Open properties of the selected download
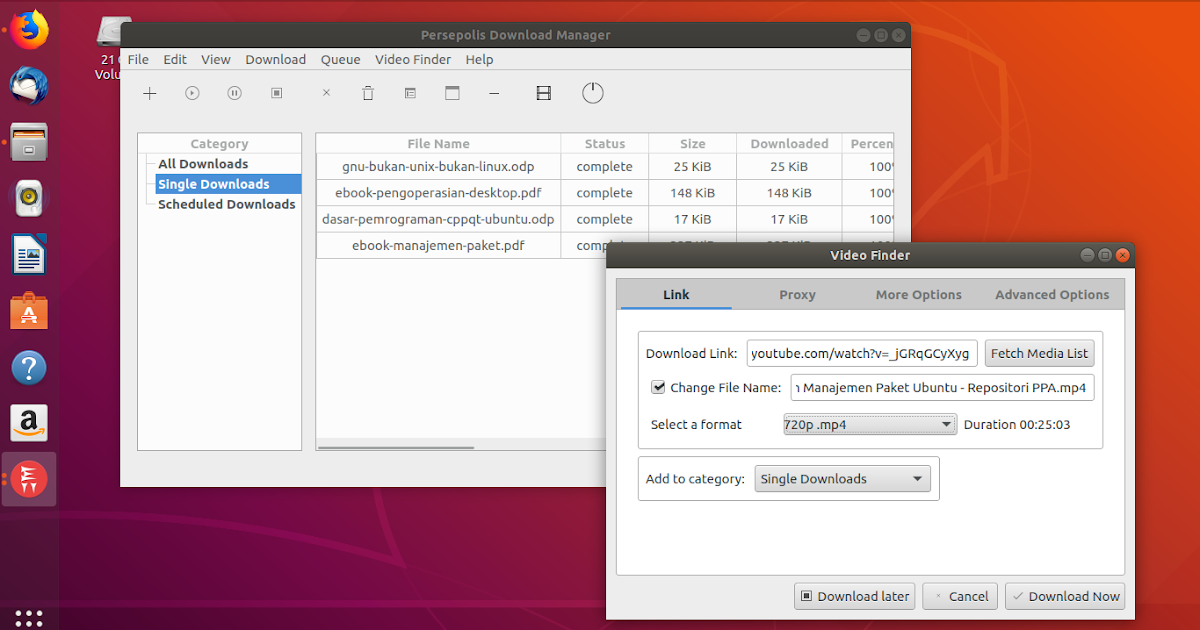The width and height of the screenshot is (1200, 630). (x=410, y=92)
